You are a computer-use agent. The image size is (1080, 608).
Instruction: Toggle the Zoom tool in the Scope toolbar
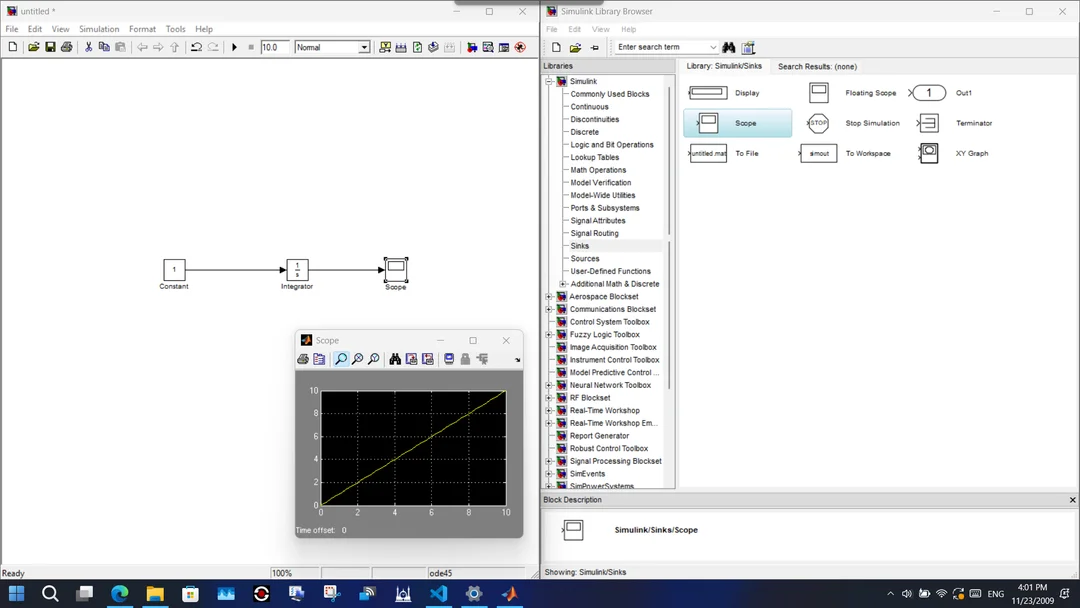point(341,359)
